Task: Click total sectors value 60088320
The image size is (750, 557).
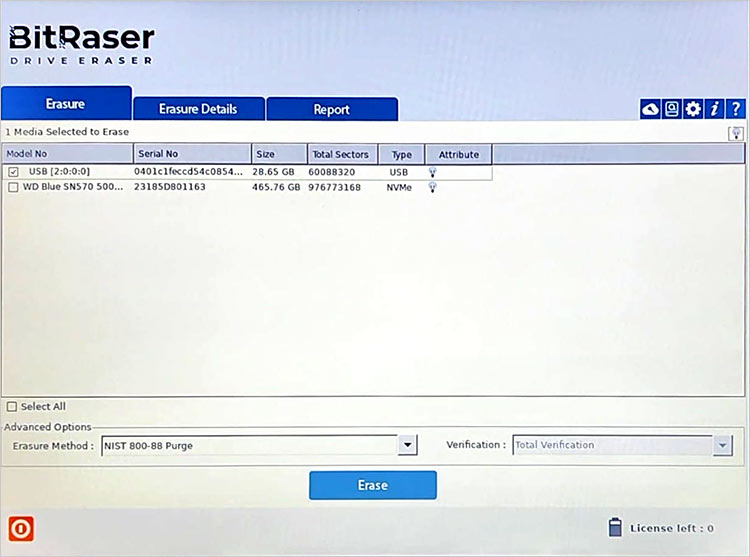Action: (331, 172)
